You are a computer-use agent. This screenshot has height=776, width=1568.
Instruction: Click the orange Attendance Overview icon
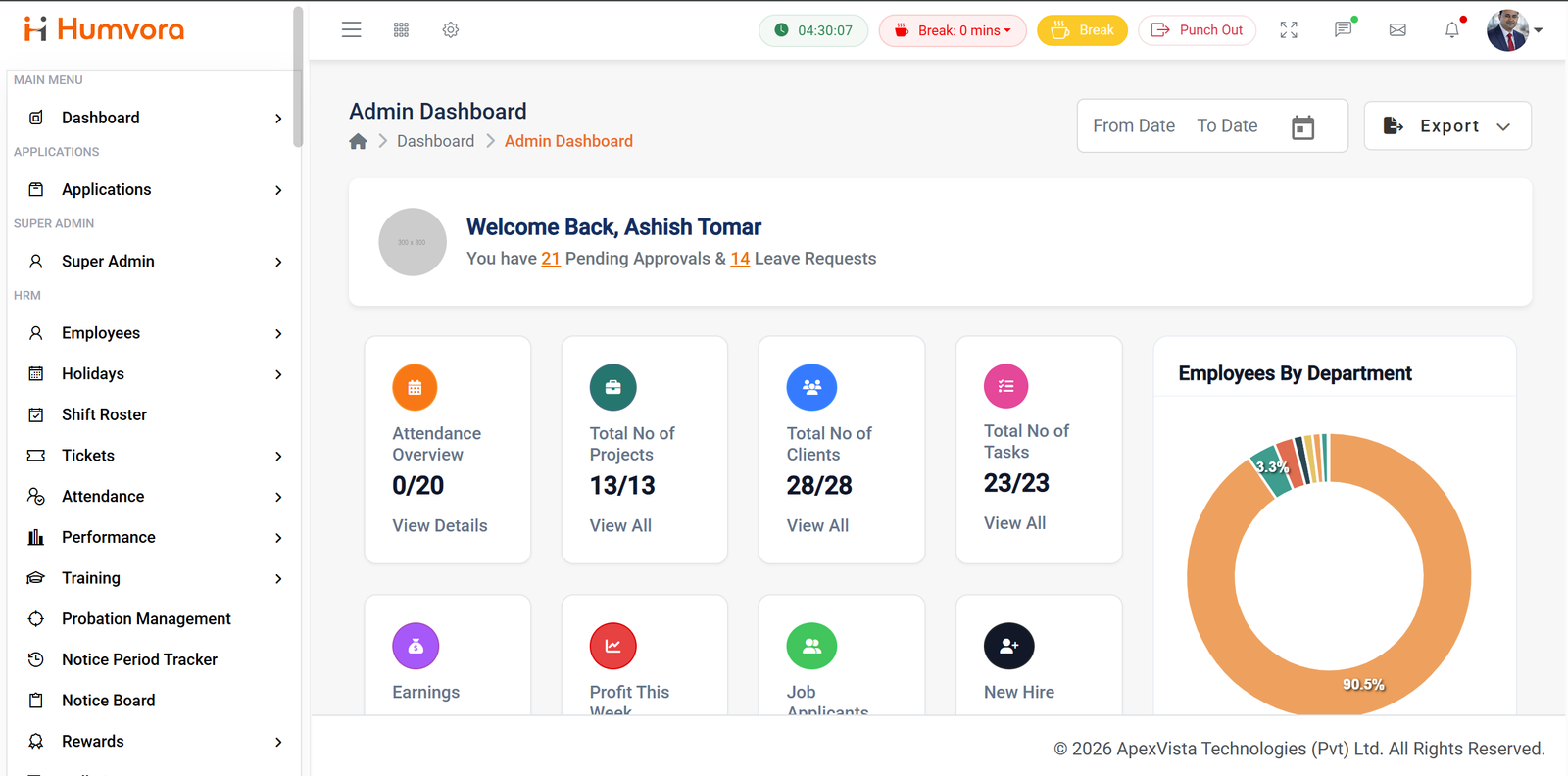[415, 388]
